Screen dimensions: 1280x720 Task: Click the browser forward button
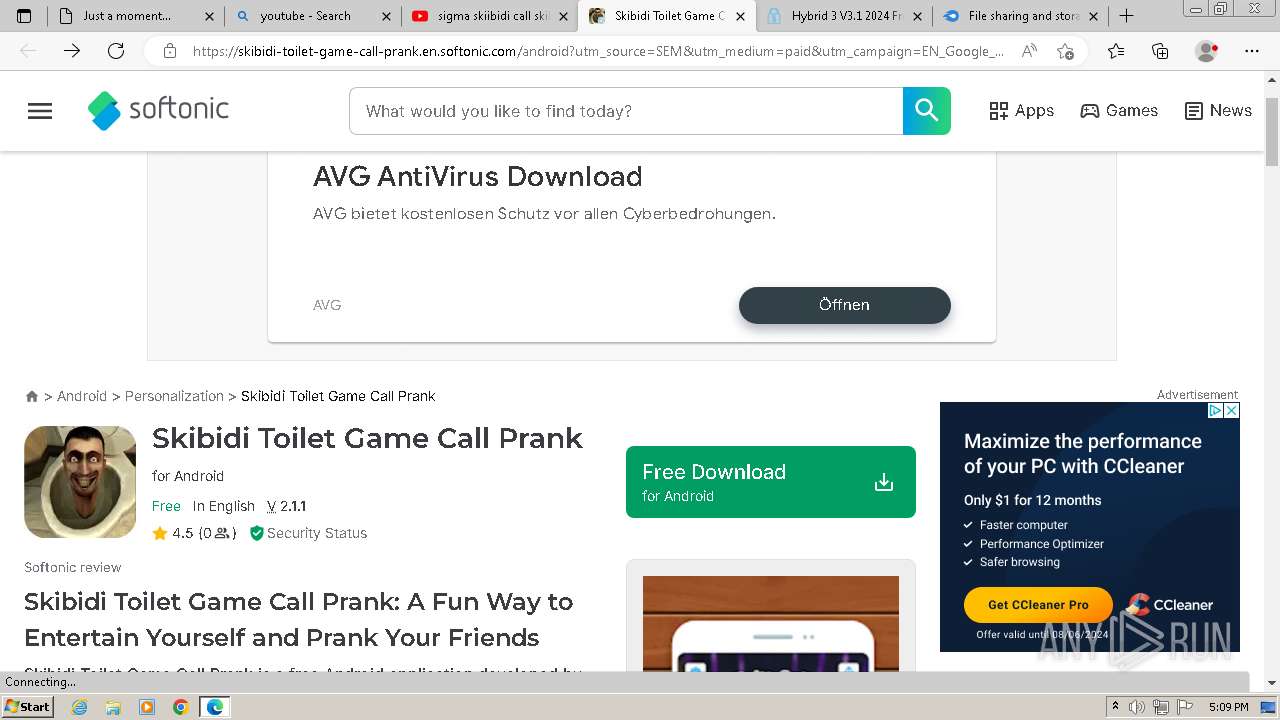tap(72, 51)
